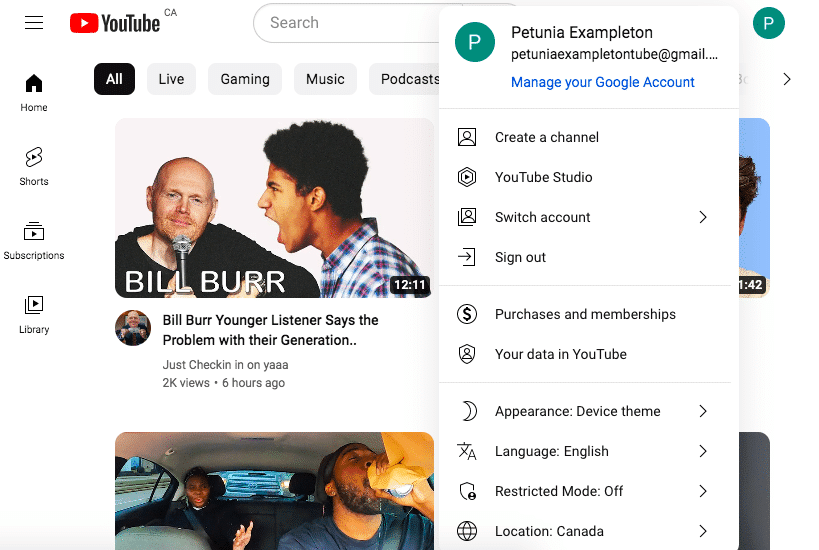Click the 12:11 duration badge
819x550 pixels.
tap(410, 285)
